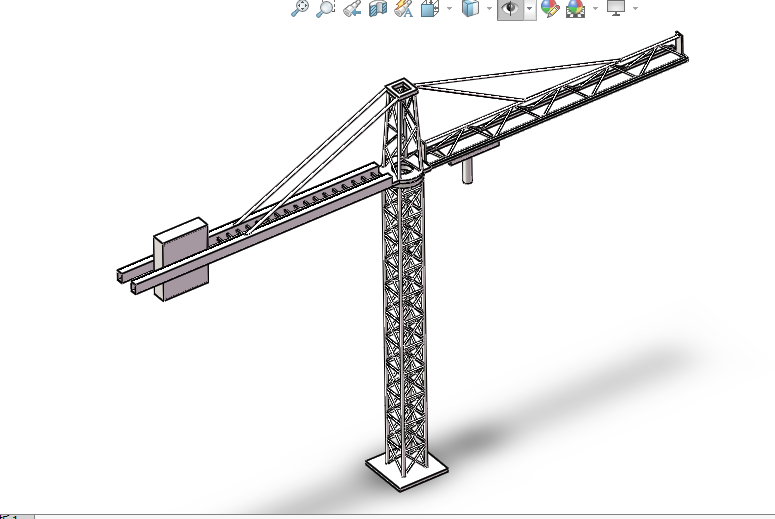Image resolution: width=775 pixels, height=519 pixels.
Task: Expand the View Orientation dropdown arrow
Action: [x=449, y=8]
